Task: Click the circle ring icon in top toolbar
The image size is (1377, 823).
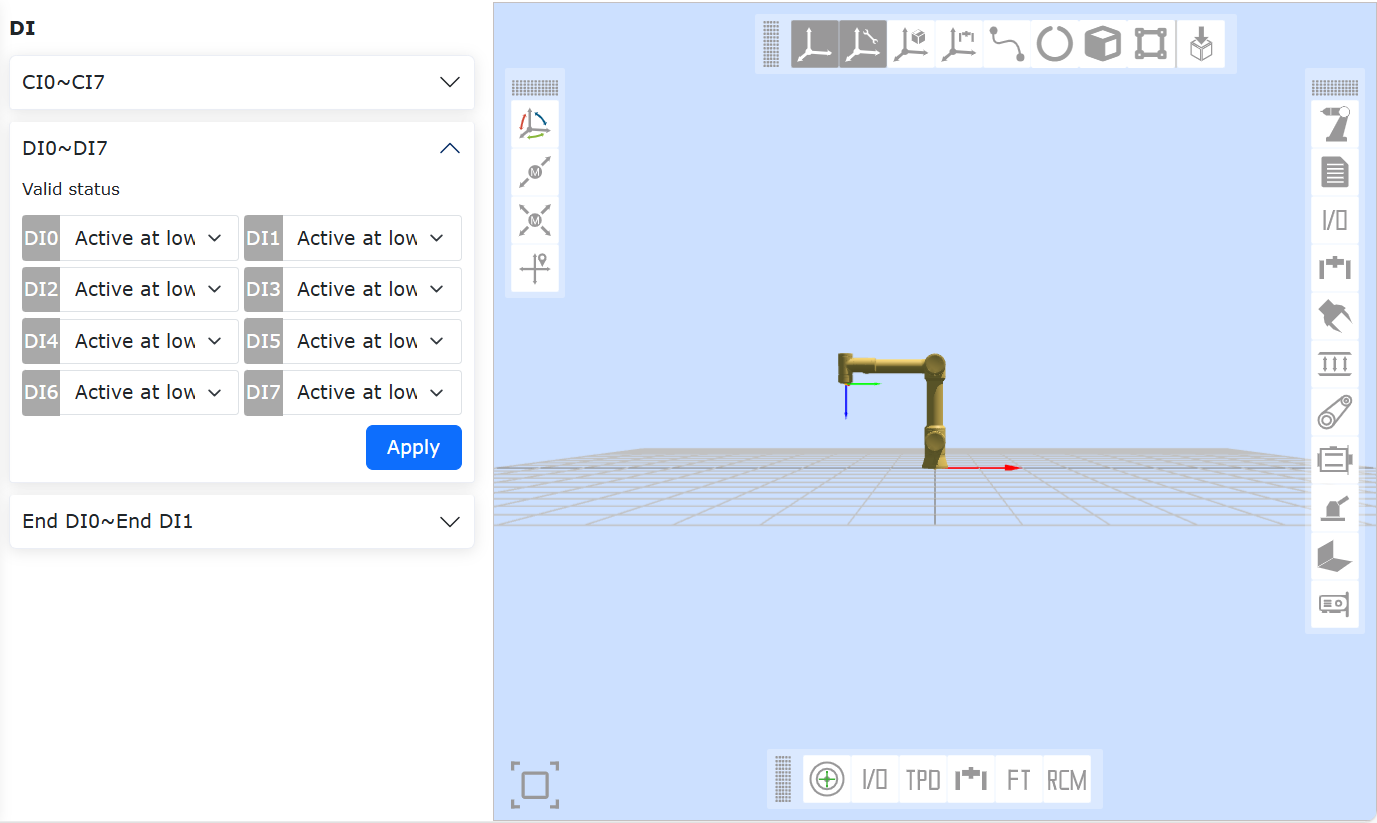Action: (1055, 44)
